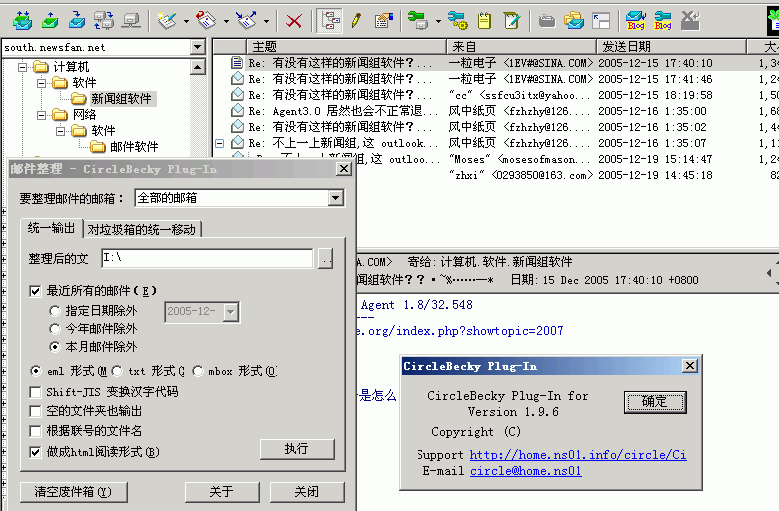Enable the 空的文件夹也输出 checkbox
The image size is (779, 511).
[35, 411]
